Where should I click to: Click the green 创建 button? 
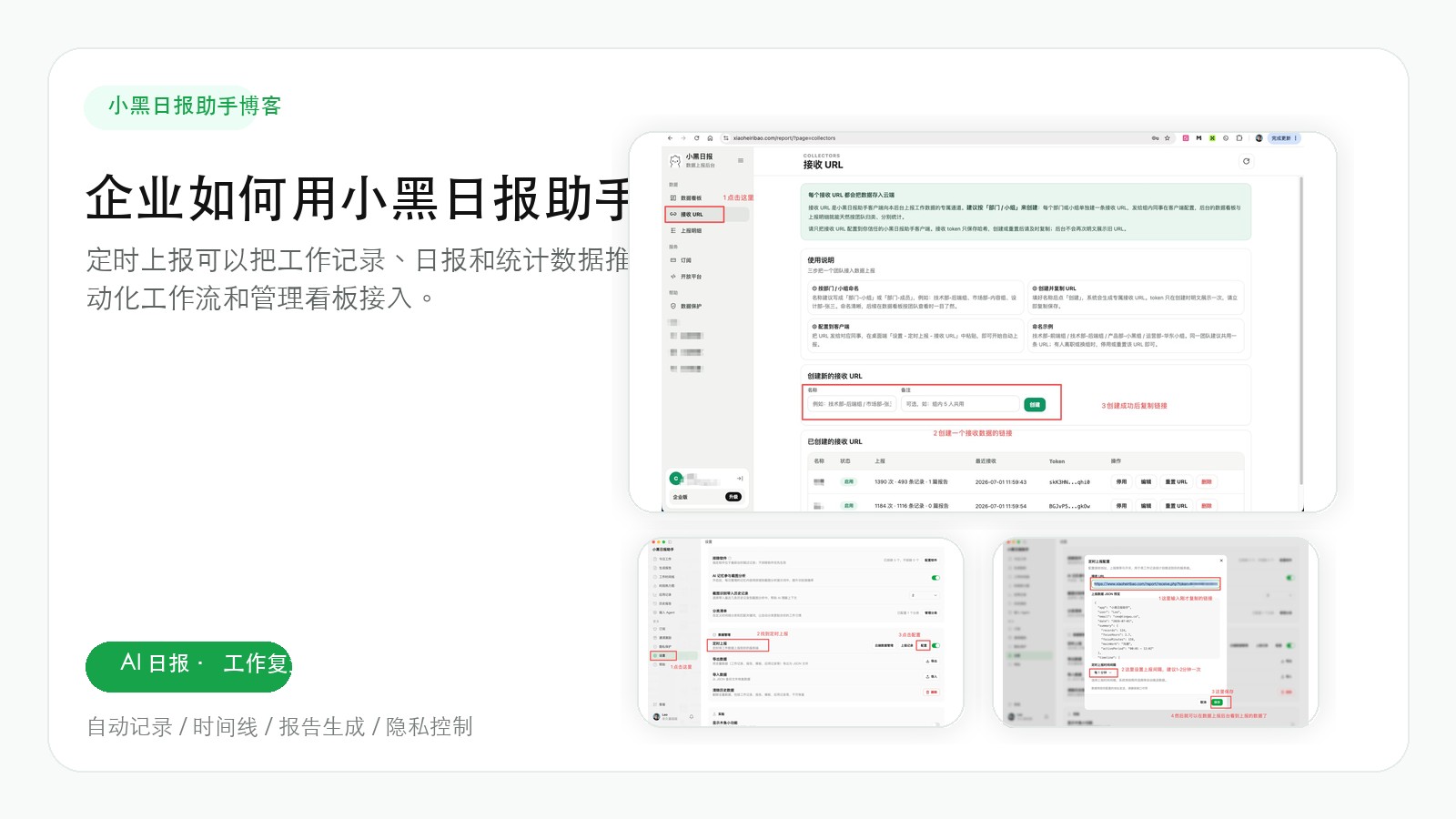[x=1035, y=405]
